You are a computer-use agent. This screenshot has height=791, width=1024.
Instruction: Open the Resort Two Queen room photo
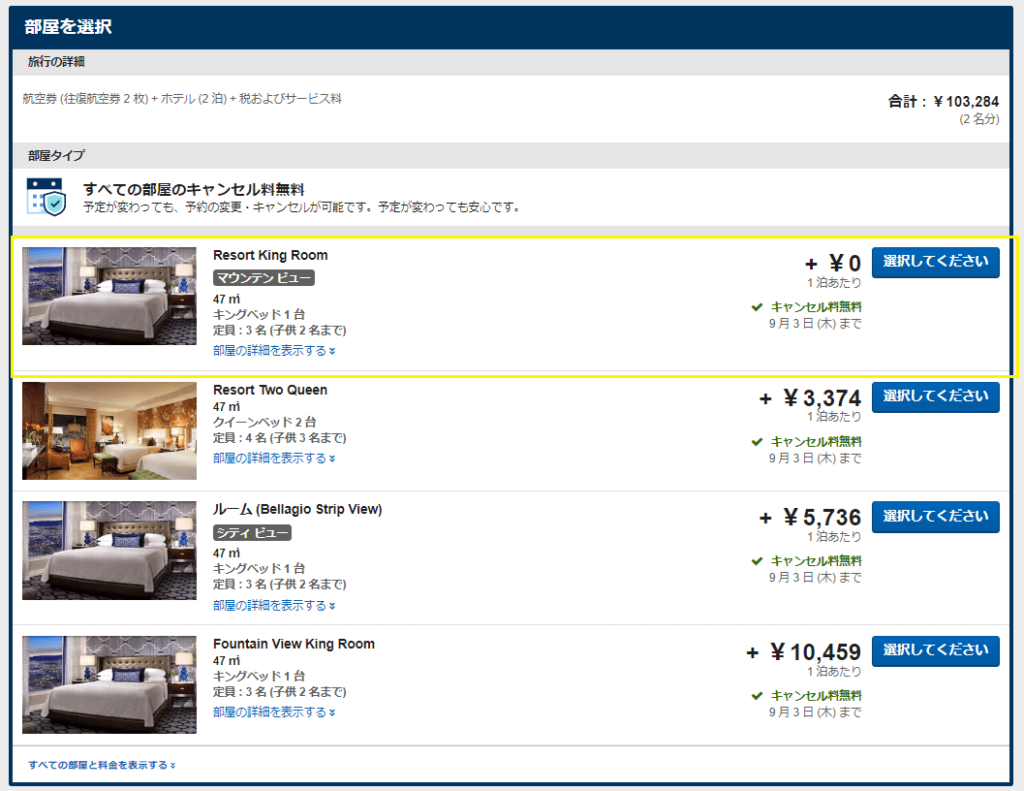coord(109,430)
